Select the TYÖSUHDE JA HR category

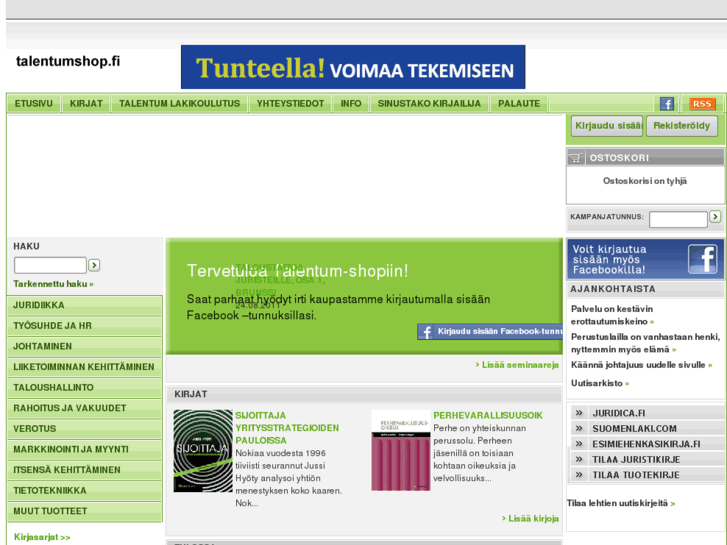(x=85, y=326)
